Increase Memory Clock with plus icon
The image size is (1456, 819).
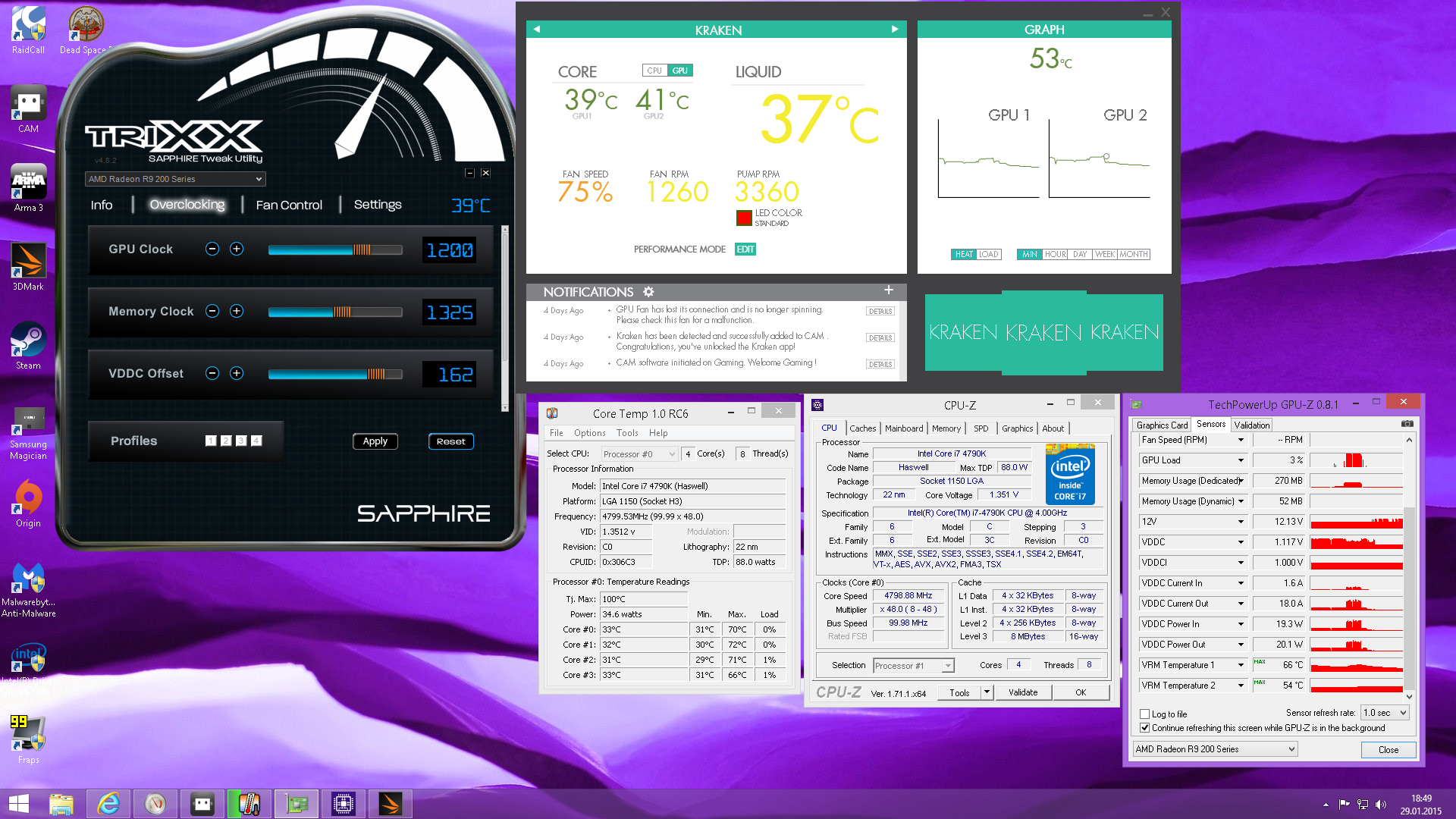point(237,311)
